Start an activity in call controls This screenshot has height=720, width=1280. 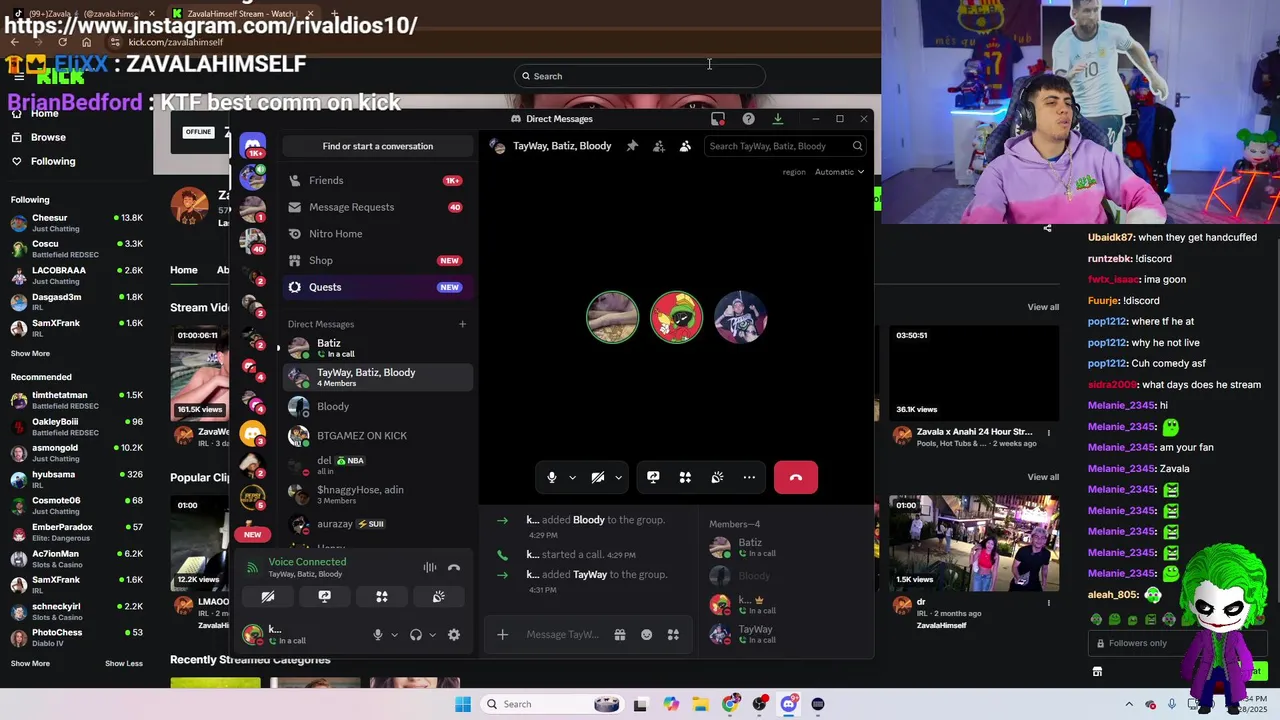click(685, 478)
